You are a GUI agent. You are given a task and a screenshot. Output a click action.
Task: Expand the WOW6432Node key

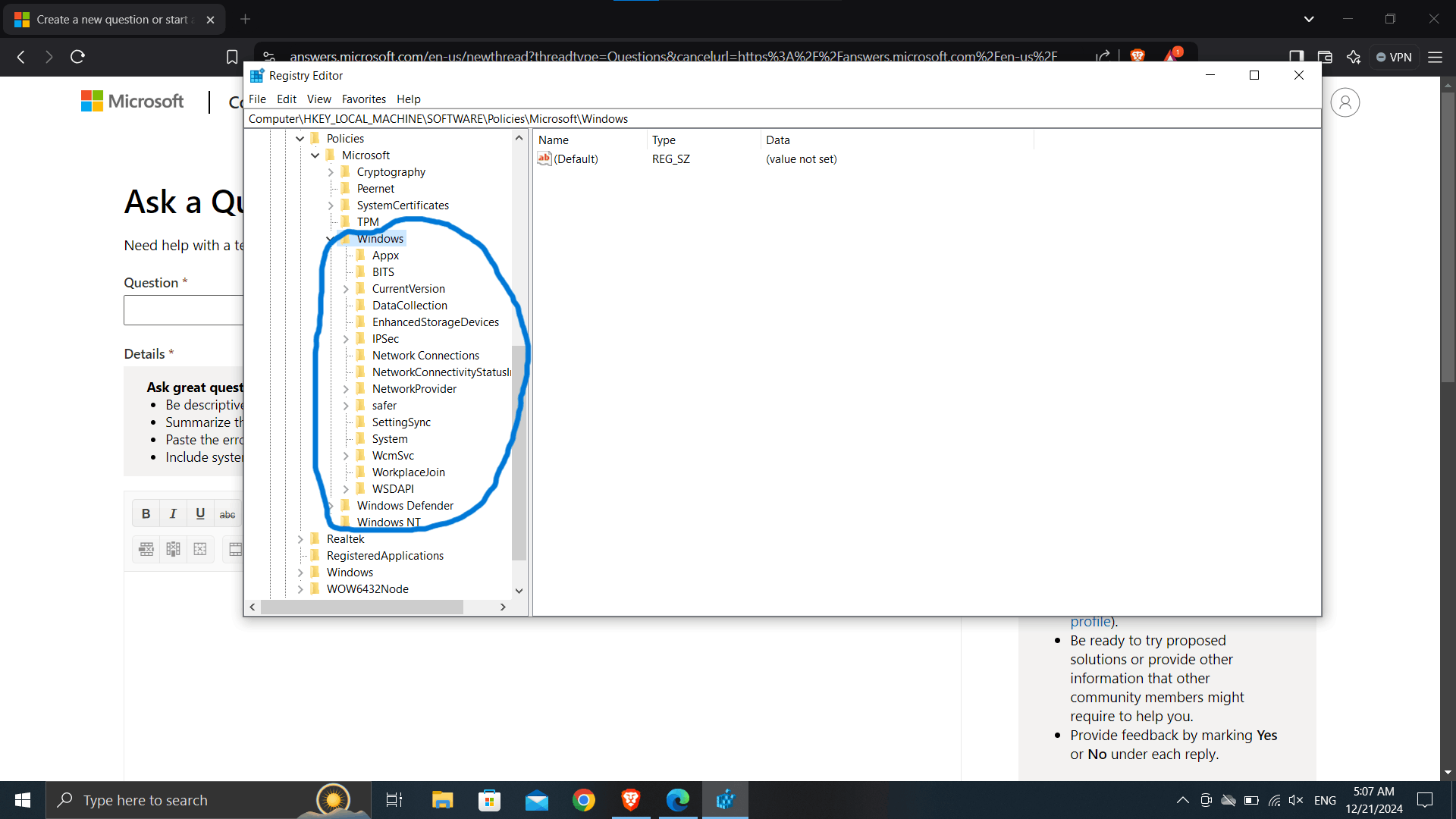click(x=300, y=589)
